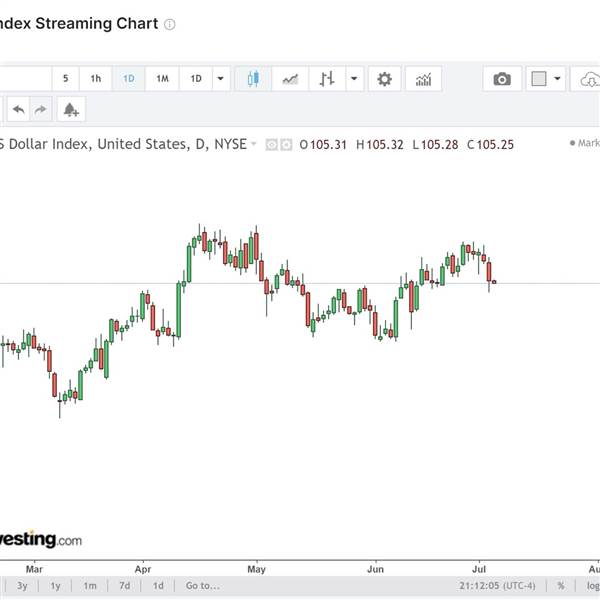Click the 21:12:05 (UTC-4) timezone clock
600x600 pixels.
[x=497, y=586]
